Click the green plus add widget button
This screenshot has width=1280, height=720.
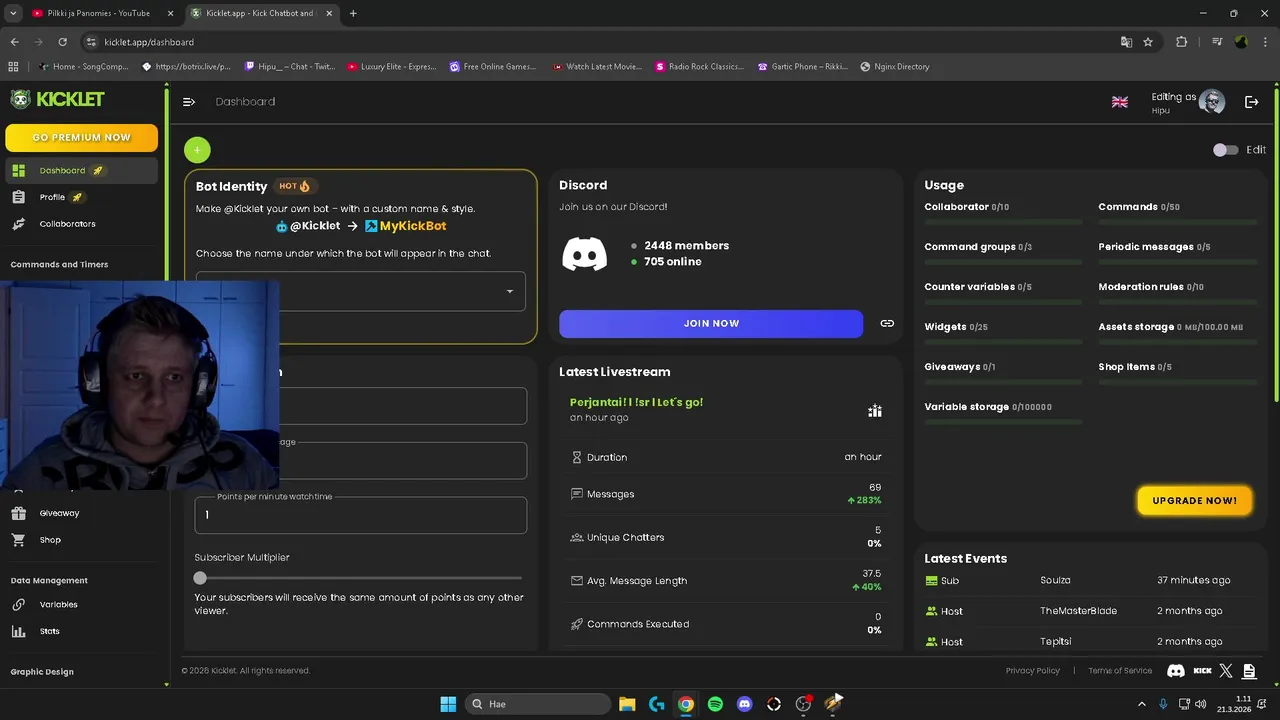(197, 150)
